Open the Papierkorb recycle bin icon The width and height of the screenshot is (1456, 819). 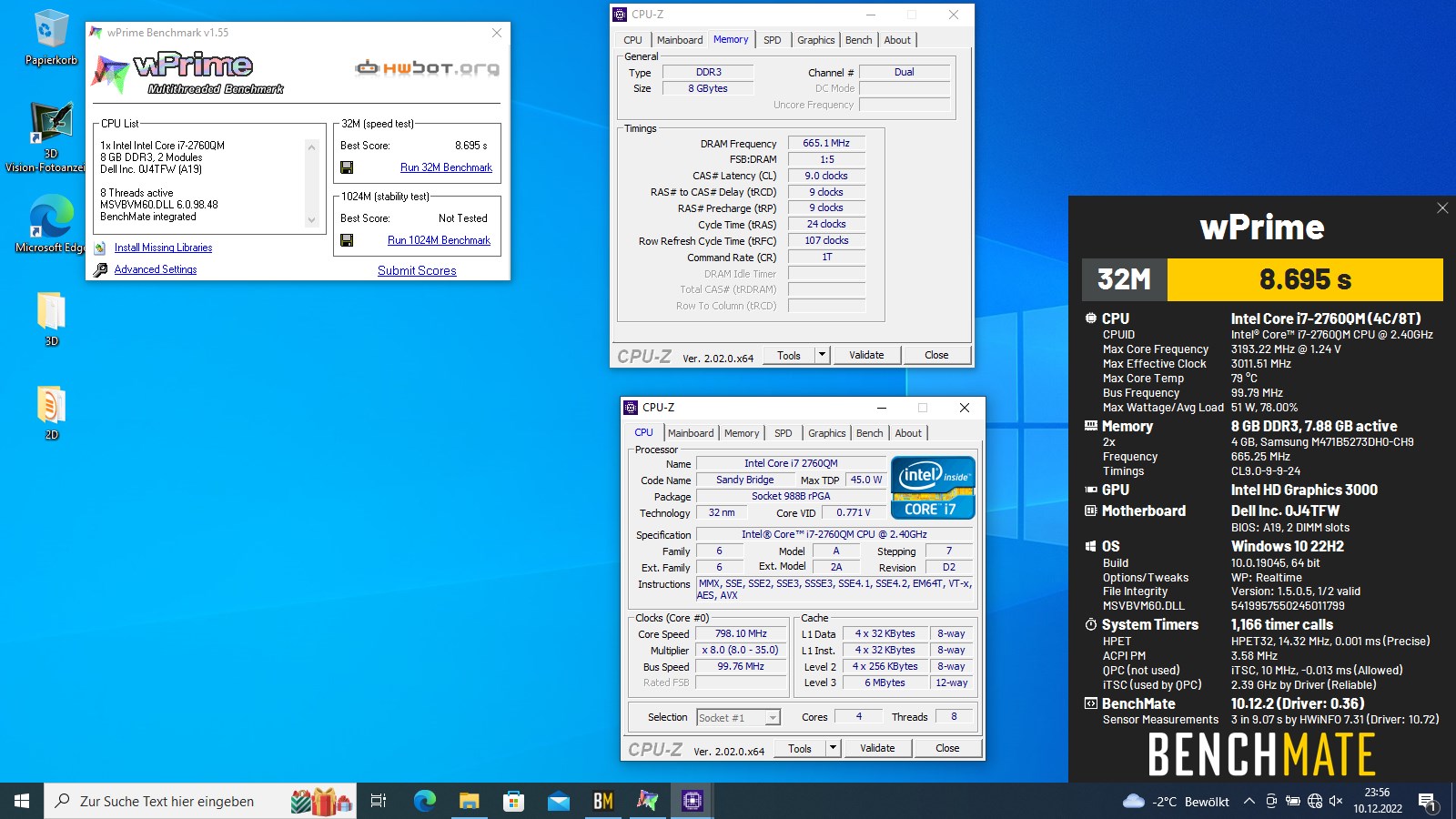(51, 38)
